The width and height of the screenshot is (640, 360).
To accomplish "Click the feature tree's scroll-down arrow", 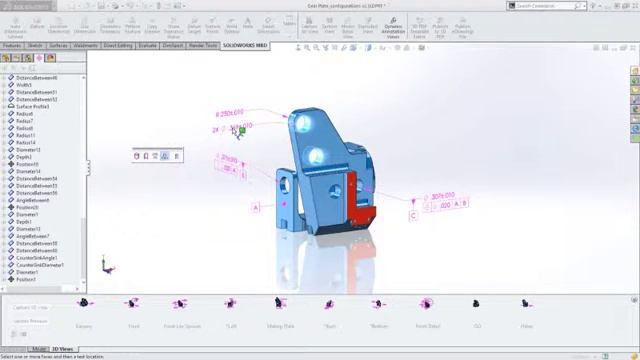I will (84, 282).
